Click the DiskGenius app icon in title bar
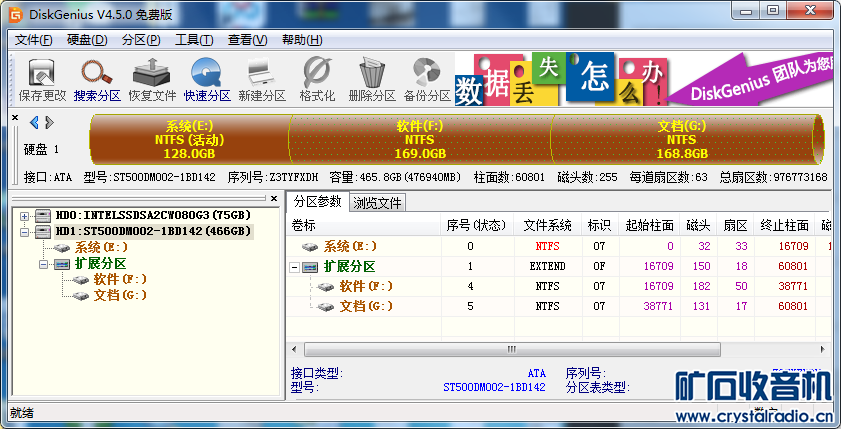841x429 pixels. [16, 14]
